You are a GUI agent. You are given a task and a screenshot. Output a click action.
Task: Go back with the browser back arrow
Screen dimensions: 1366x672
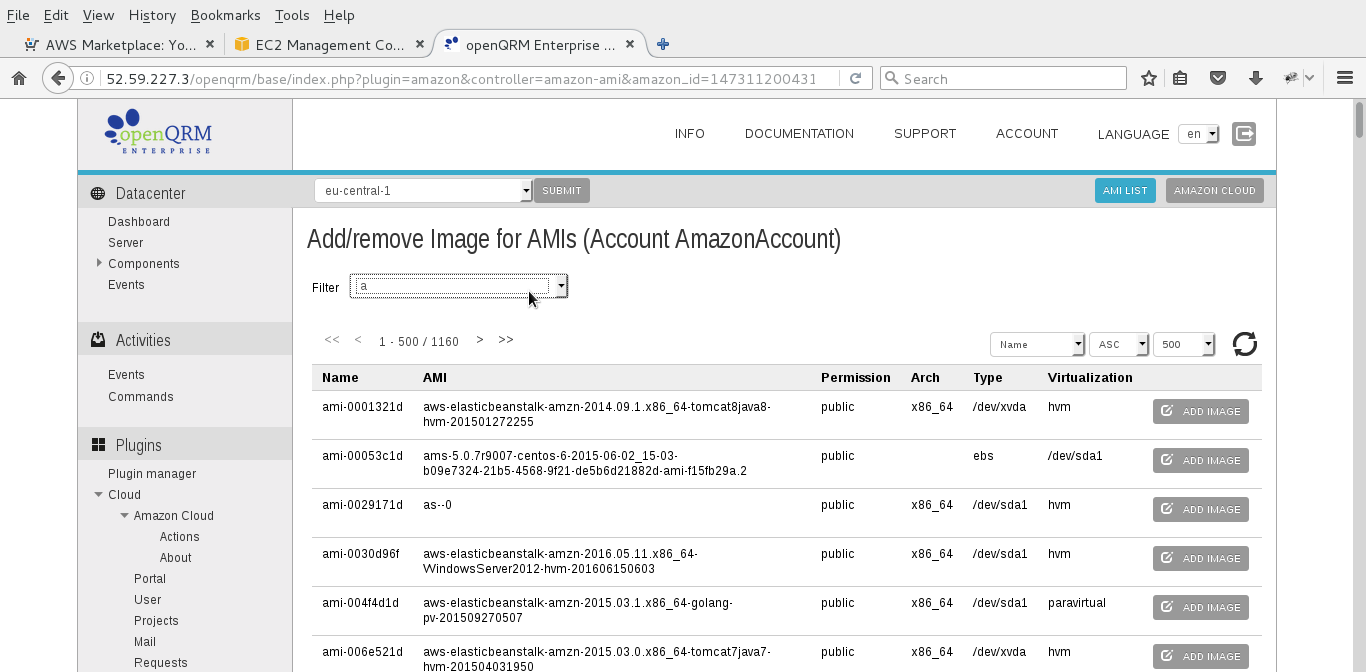58,78
